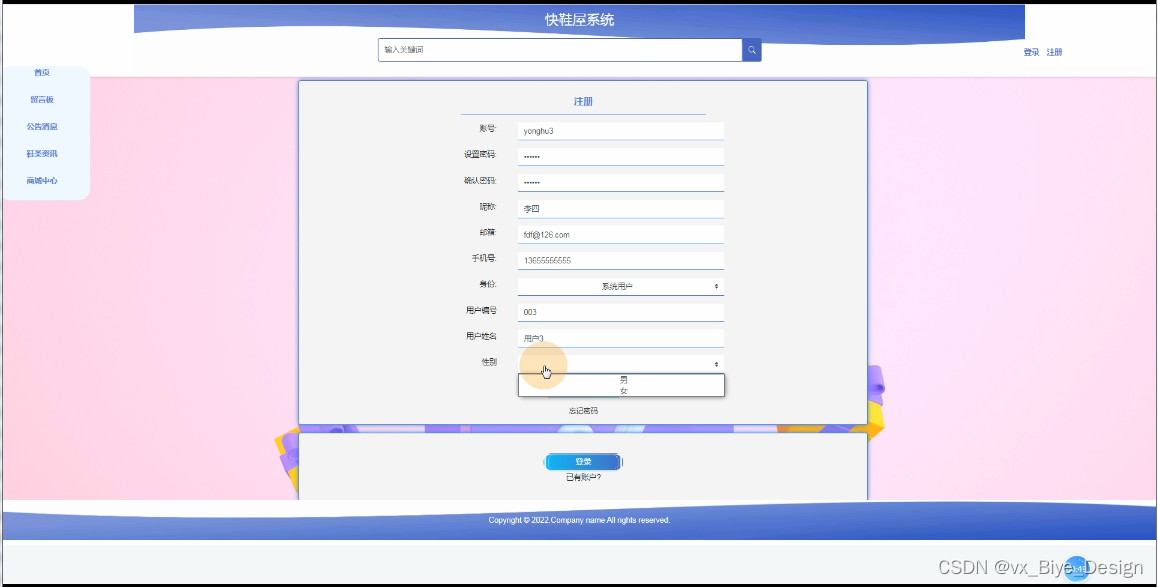Screen dimensions: 1158x587
Task: Click the 确认密码 password field
Action: click(620, 182)
